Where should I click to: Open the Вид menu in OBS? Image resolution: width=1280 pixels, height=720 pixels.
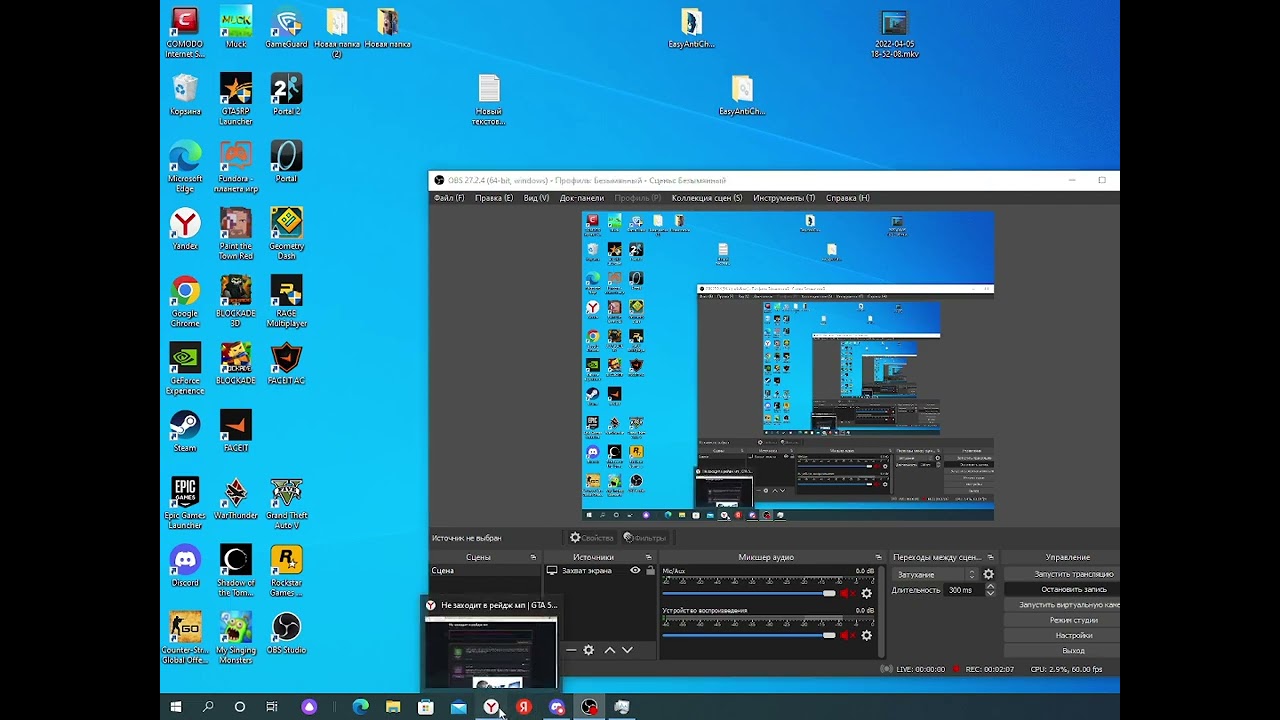coord(537,198)
